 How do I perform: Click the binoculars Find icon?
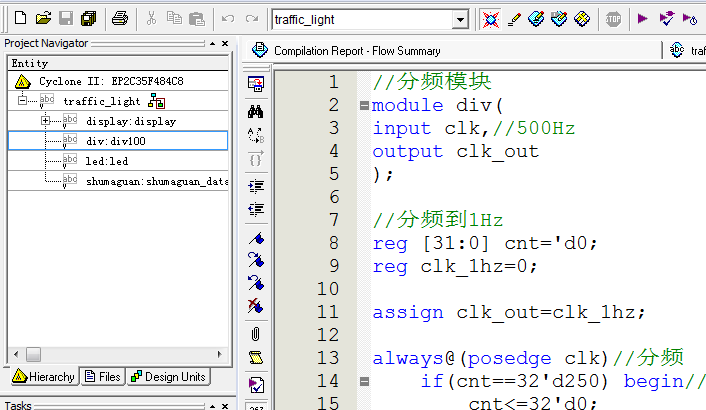tap(256, 111)
